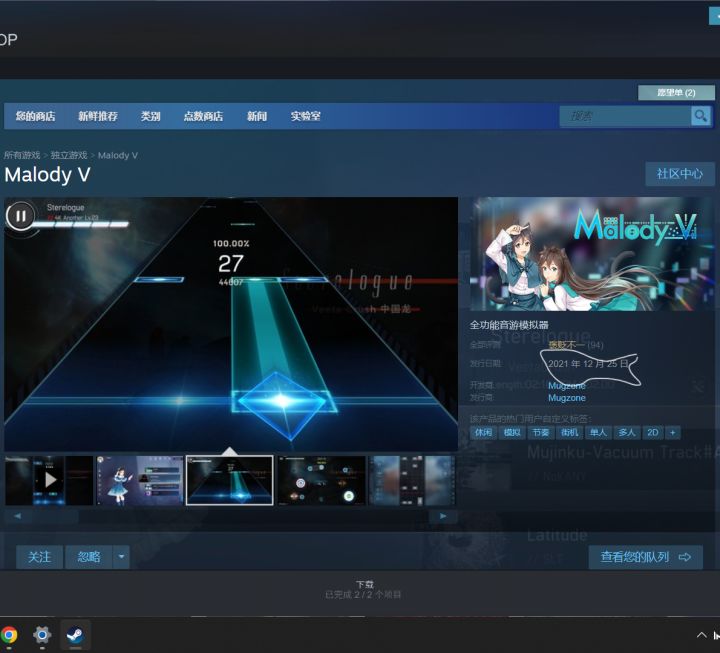Open 实验室 labs tab
The image size is (720, 653).
click(305, 116)
